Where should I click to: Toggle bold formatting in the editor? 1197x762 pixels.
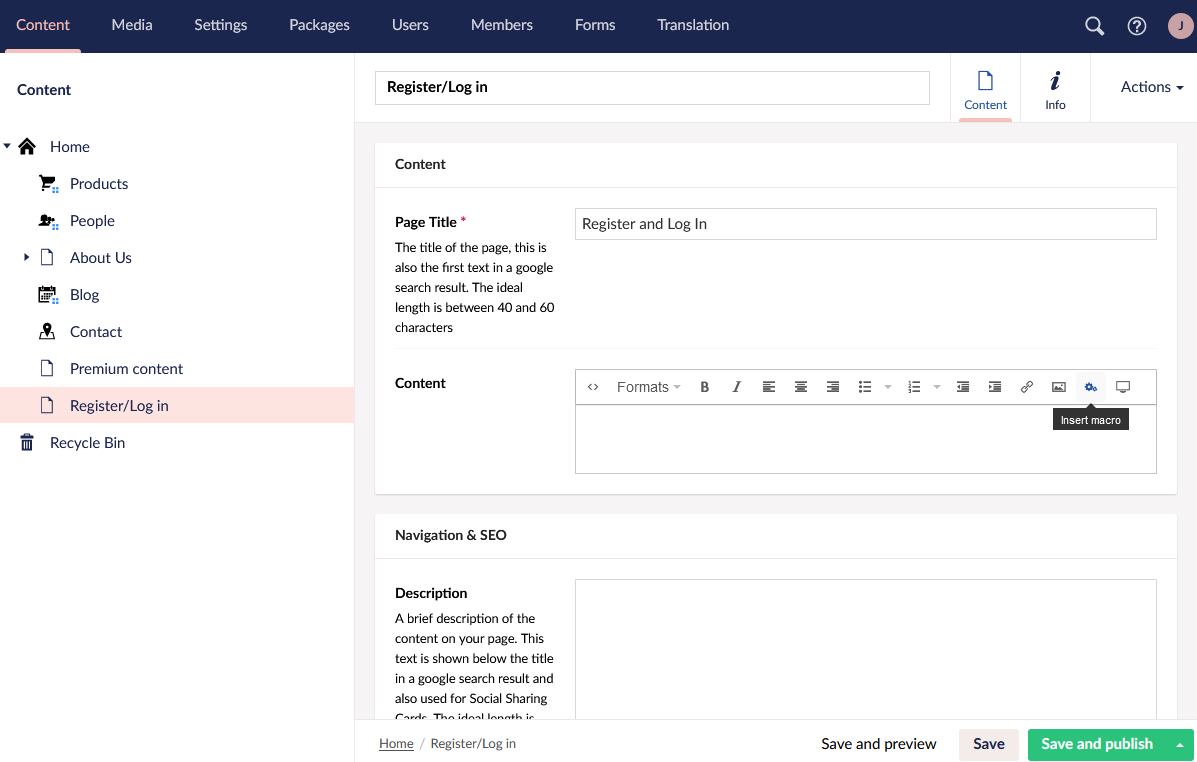(x=705, y=387)
